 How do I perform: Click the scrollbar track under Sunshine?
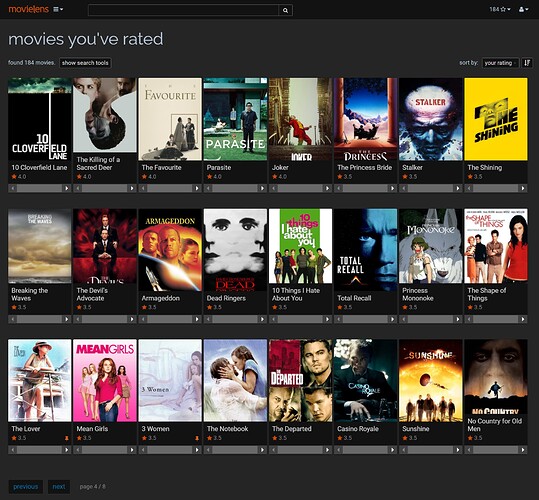point(431,450)
